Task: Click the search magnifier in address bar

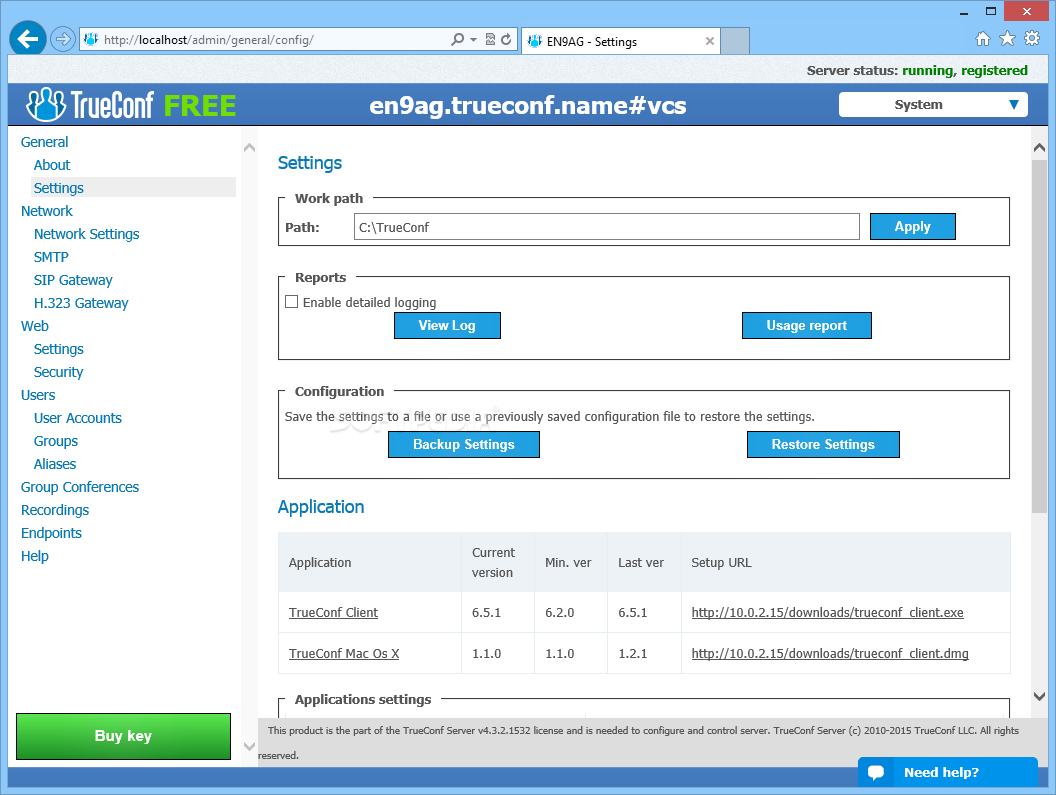Action: click(457, 39)
